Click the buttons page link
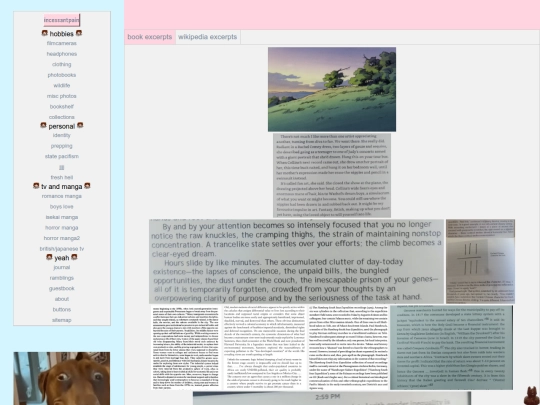The image size is (540, 405). [x=62, y=310]
